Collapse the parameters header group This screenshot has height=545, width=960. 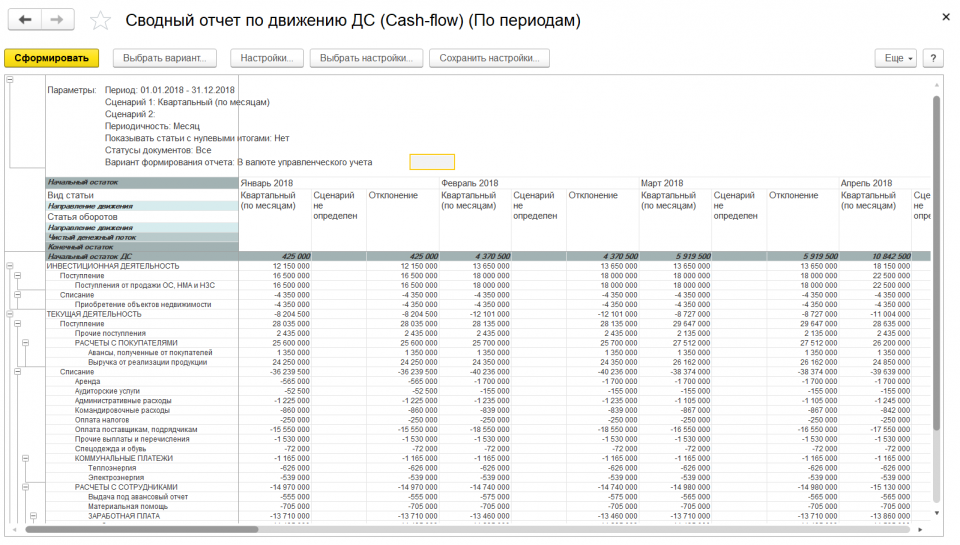click(x=10, y=79)
